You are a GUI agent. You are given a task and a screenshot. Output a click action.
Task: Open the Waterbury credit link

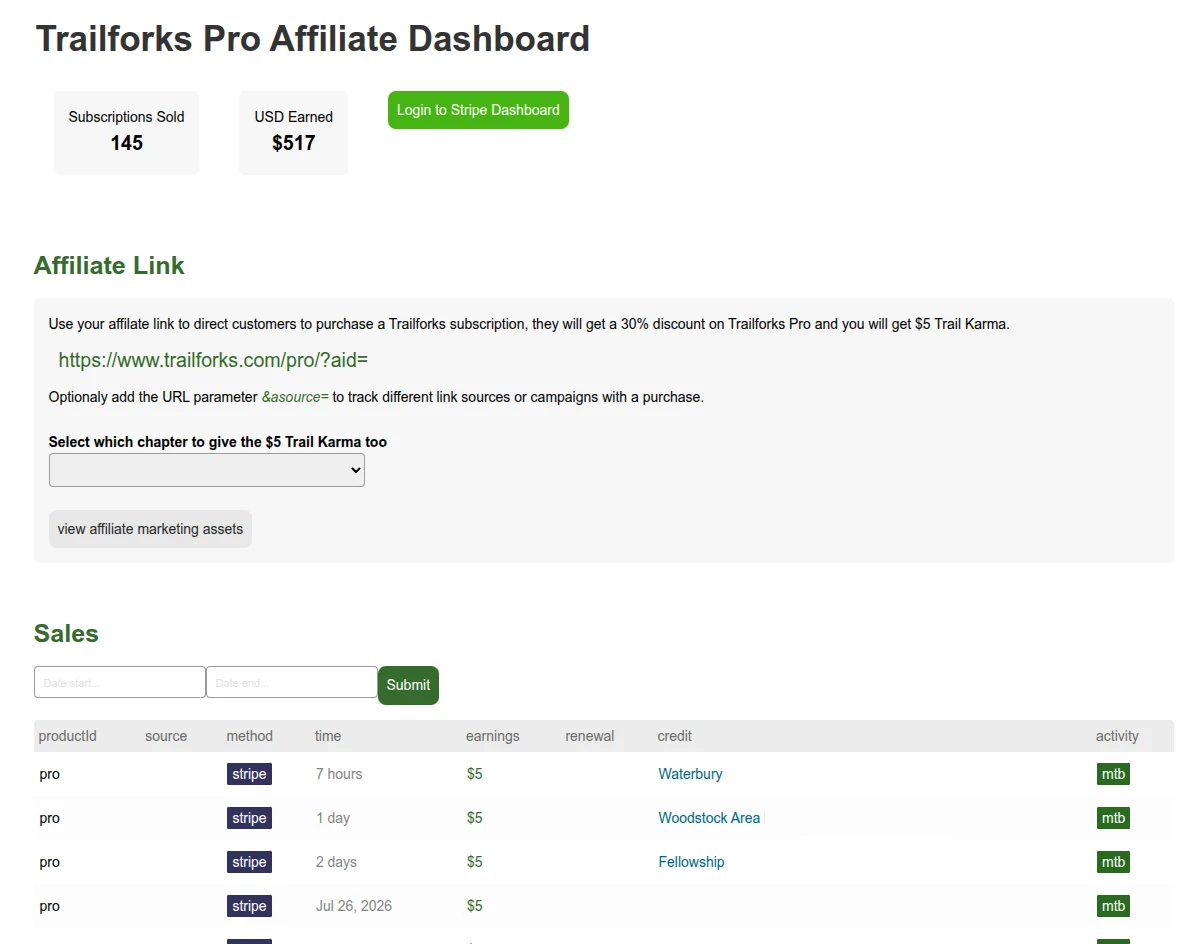tap(690, 774)
